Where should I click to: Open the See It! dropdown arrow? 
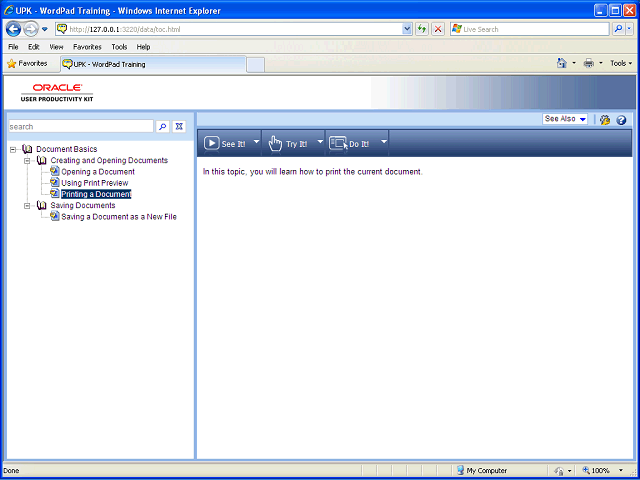[x=256, y=142]
